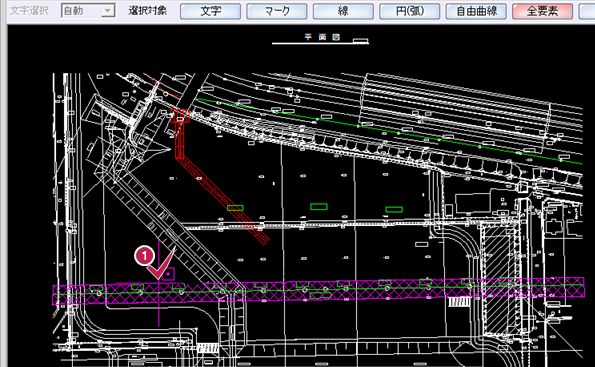Pick the 円(弧) selection target button
This screenshot has width=595, height=367.
click(x=409, y=11)
